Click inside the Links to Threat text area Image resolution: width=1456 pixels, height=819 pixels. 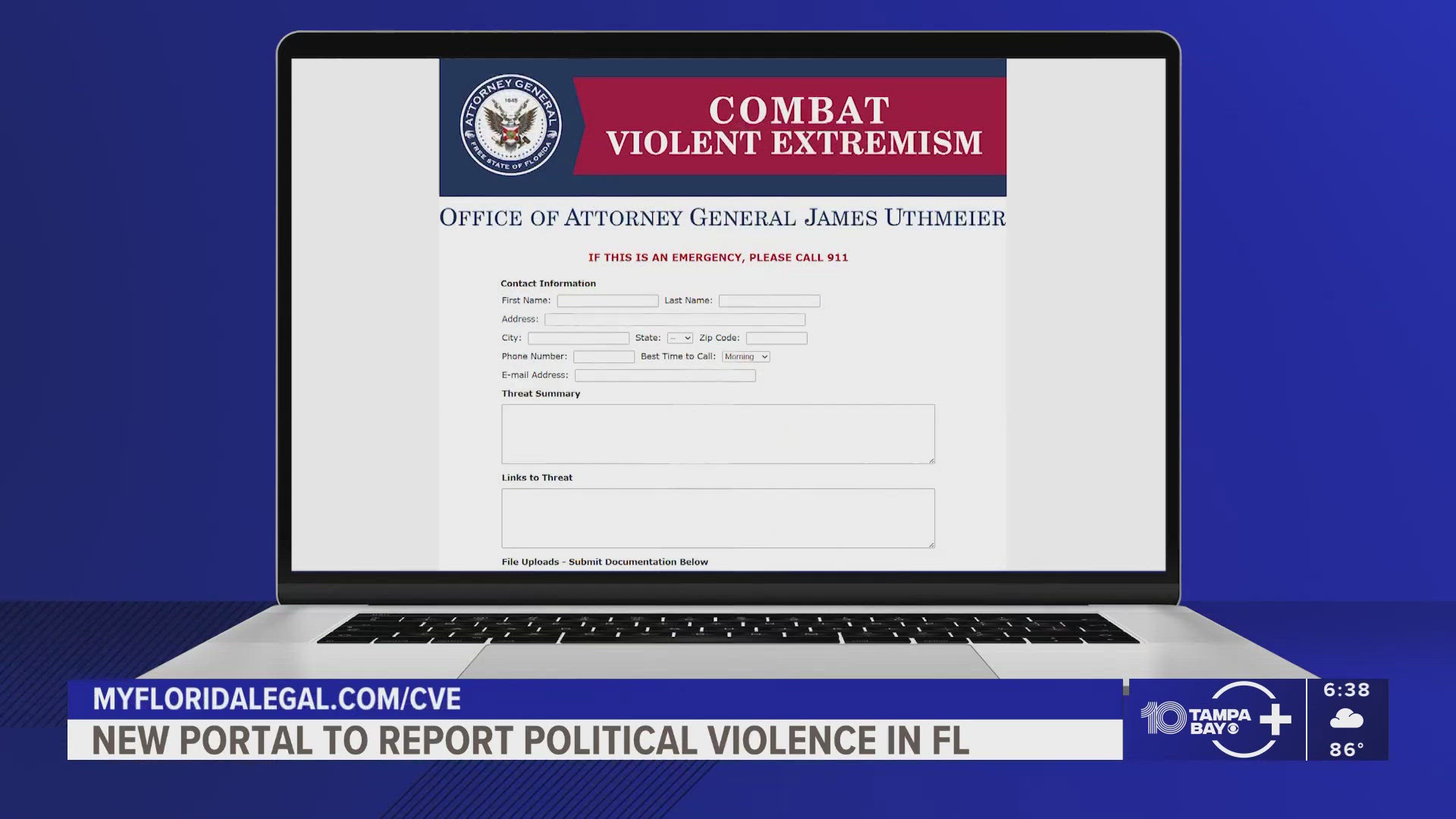[x=717, y=518]
